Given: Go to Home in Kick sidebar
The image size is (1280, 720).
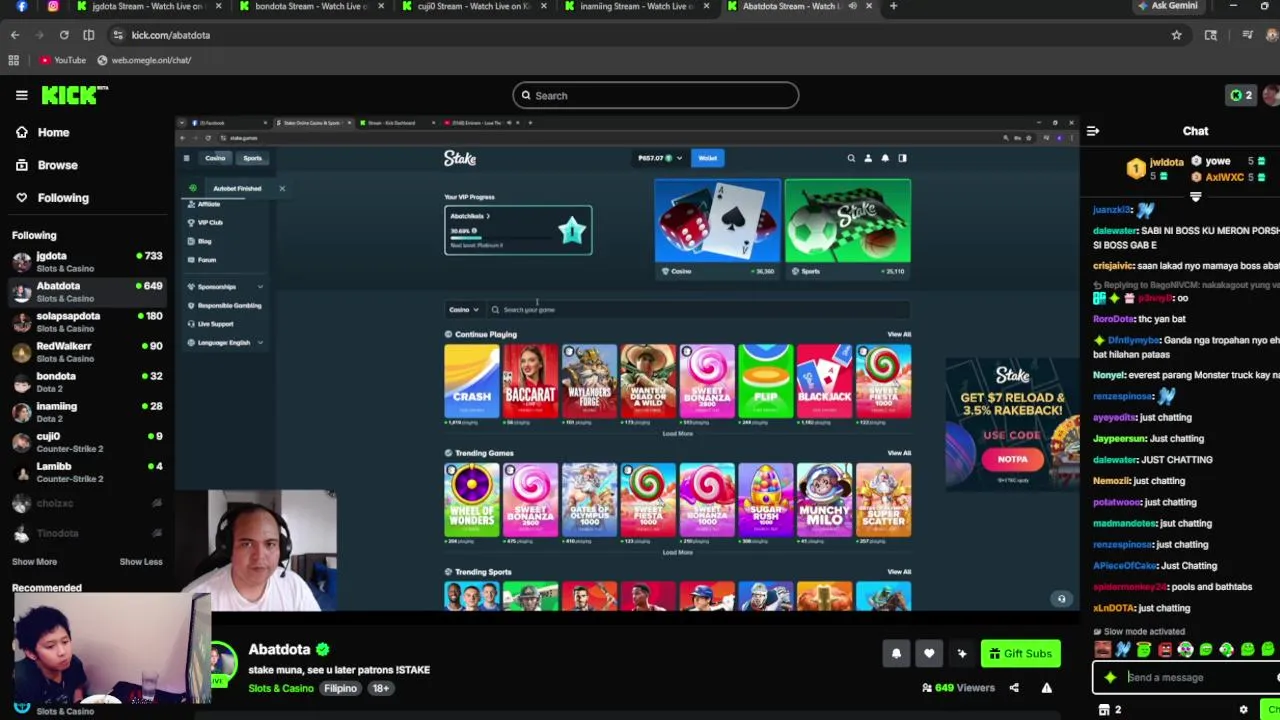Looking at the screenshot, I should (x=42, y=132).
